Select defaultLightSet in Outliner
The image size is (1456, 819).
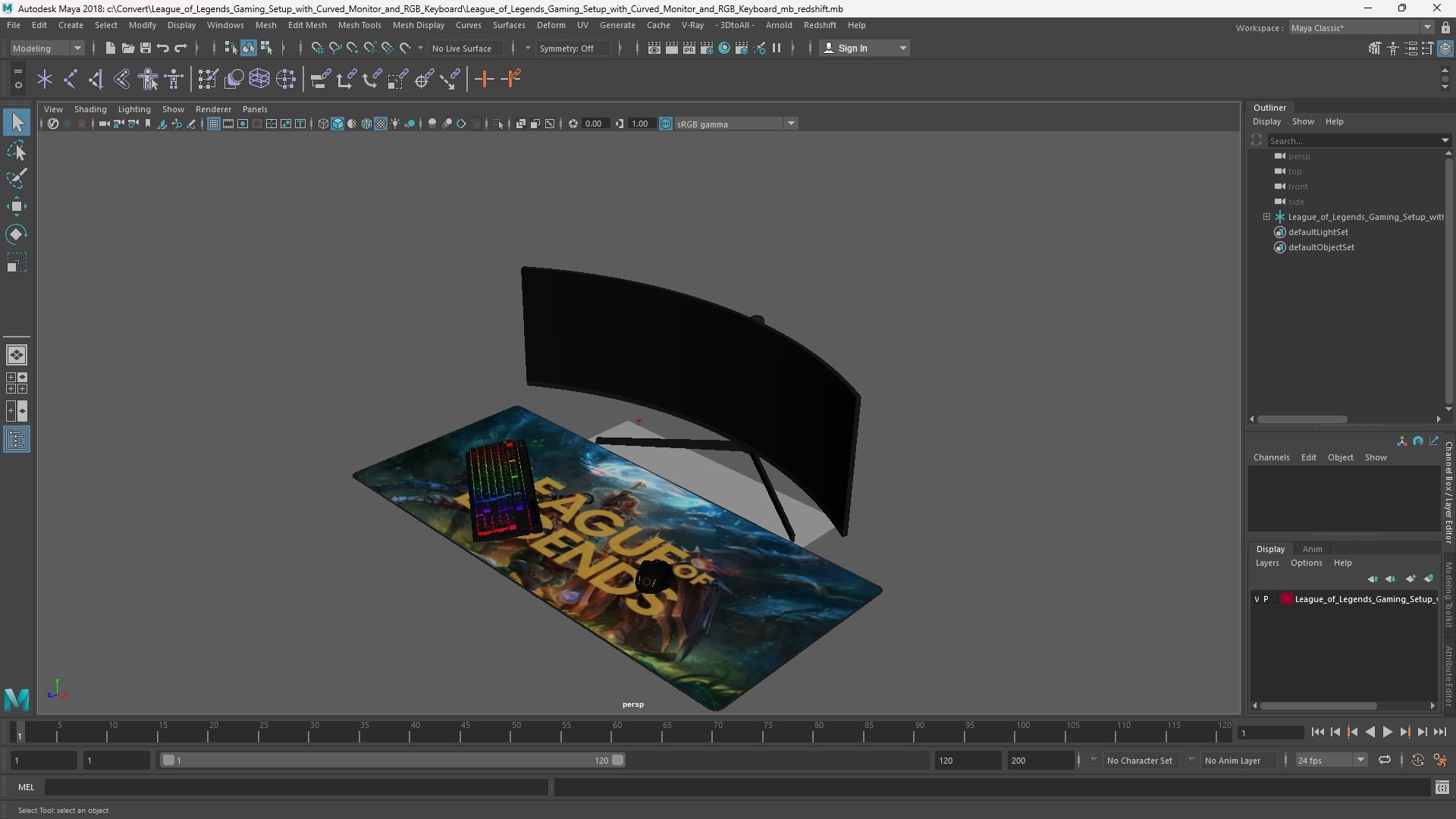[x=1318, y=232]
